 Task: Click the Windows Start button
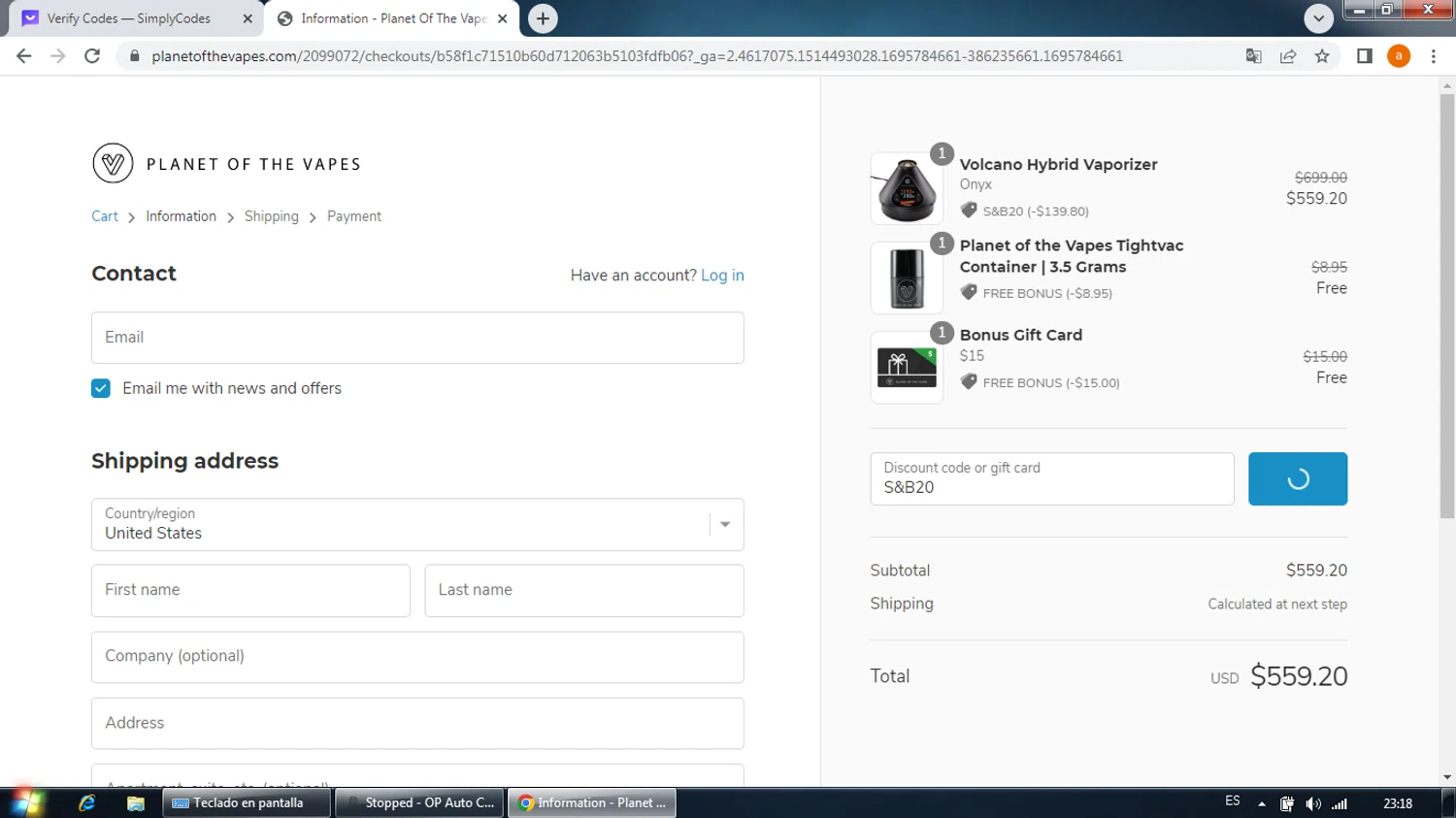[x=26, y=802]
